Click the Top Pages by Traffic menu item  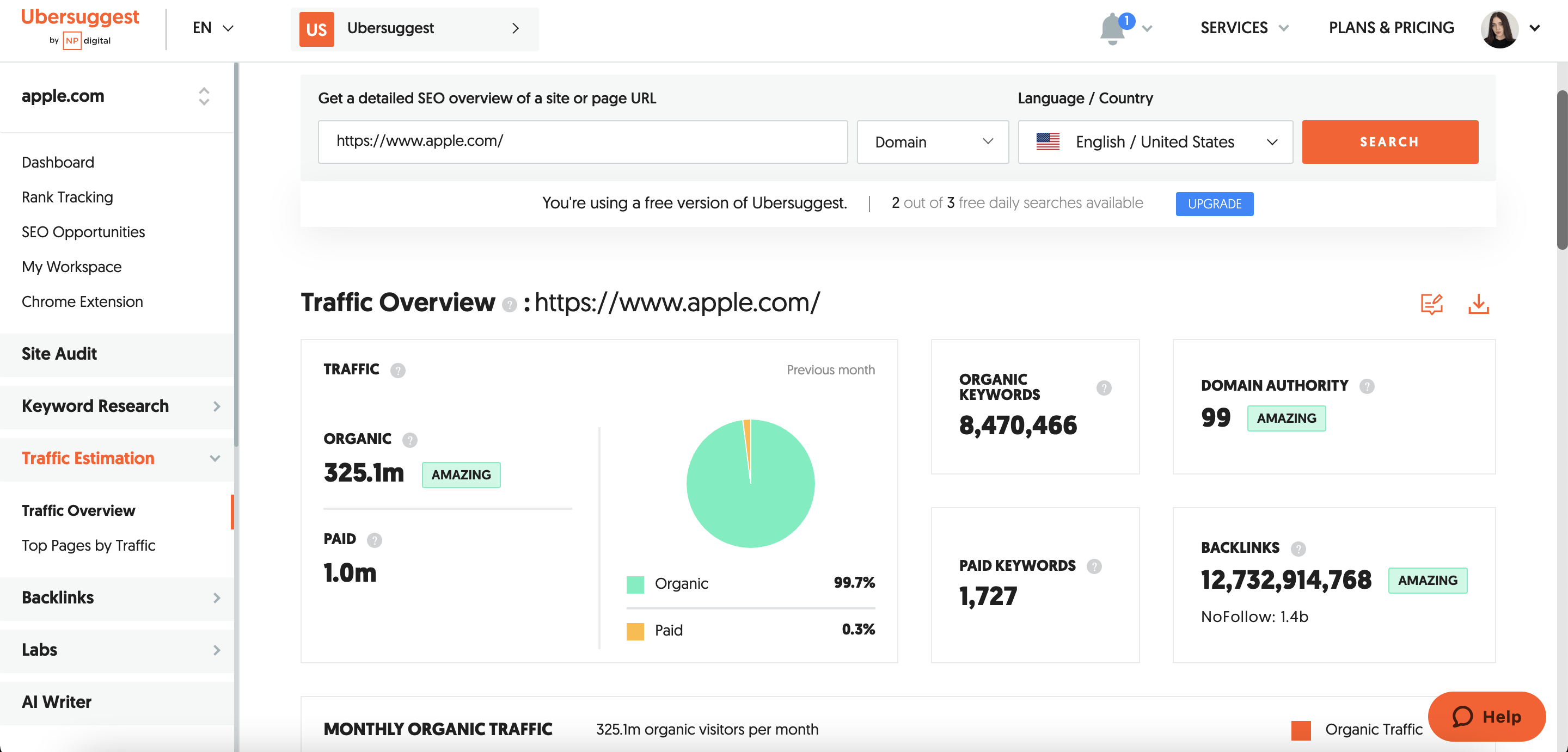[x=89, y=545]
